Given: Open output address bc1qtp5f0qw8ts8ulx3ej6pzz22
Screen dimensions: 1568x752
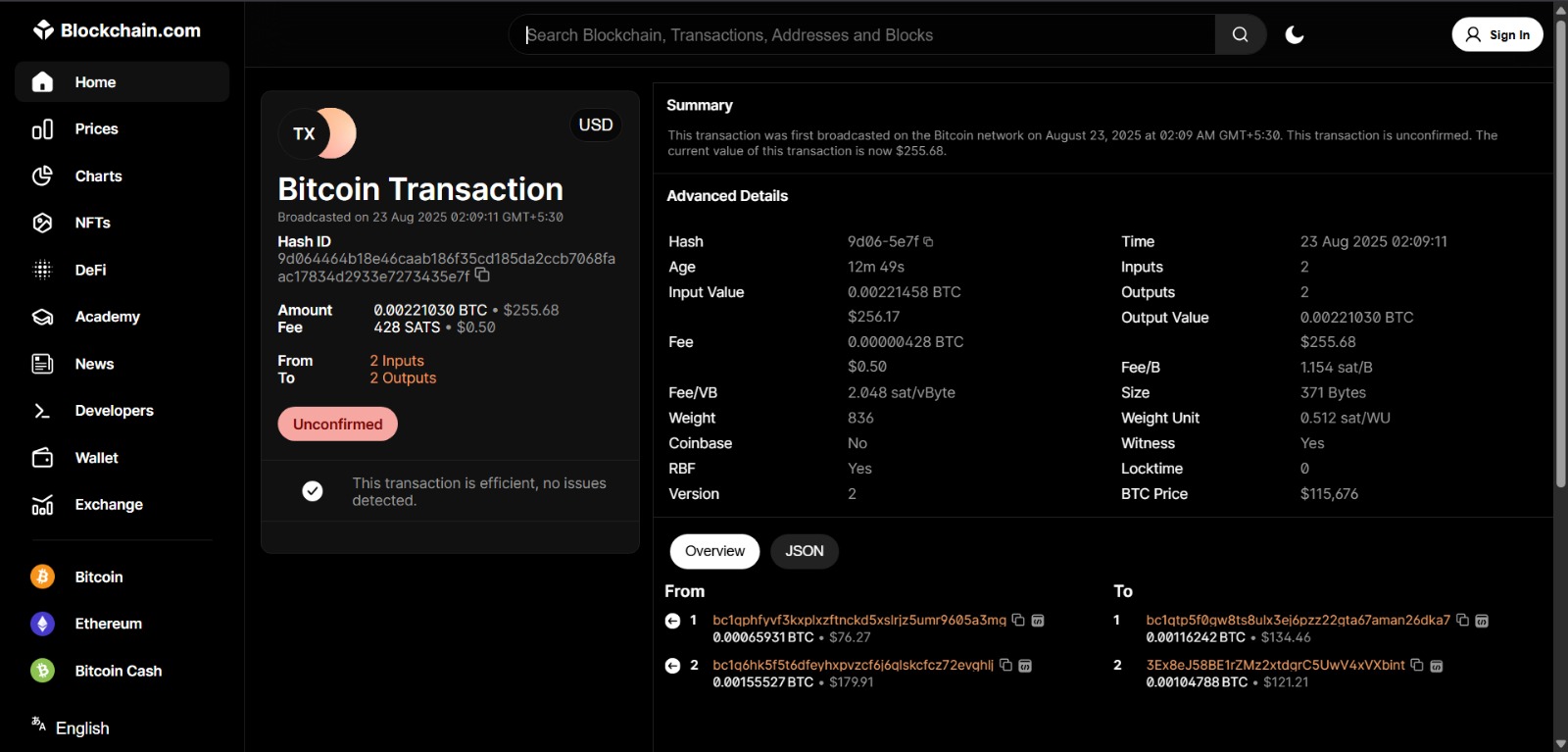Looking at the screenshot, I should [1298, 620].
